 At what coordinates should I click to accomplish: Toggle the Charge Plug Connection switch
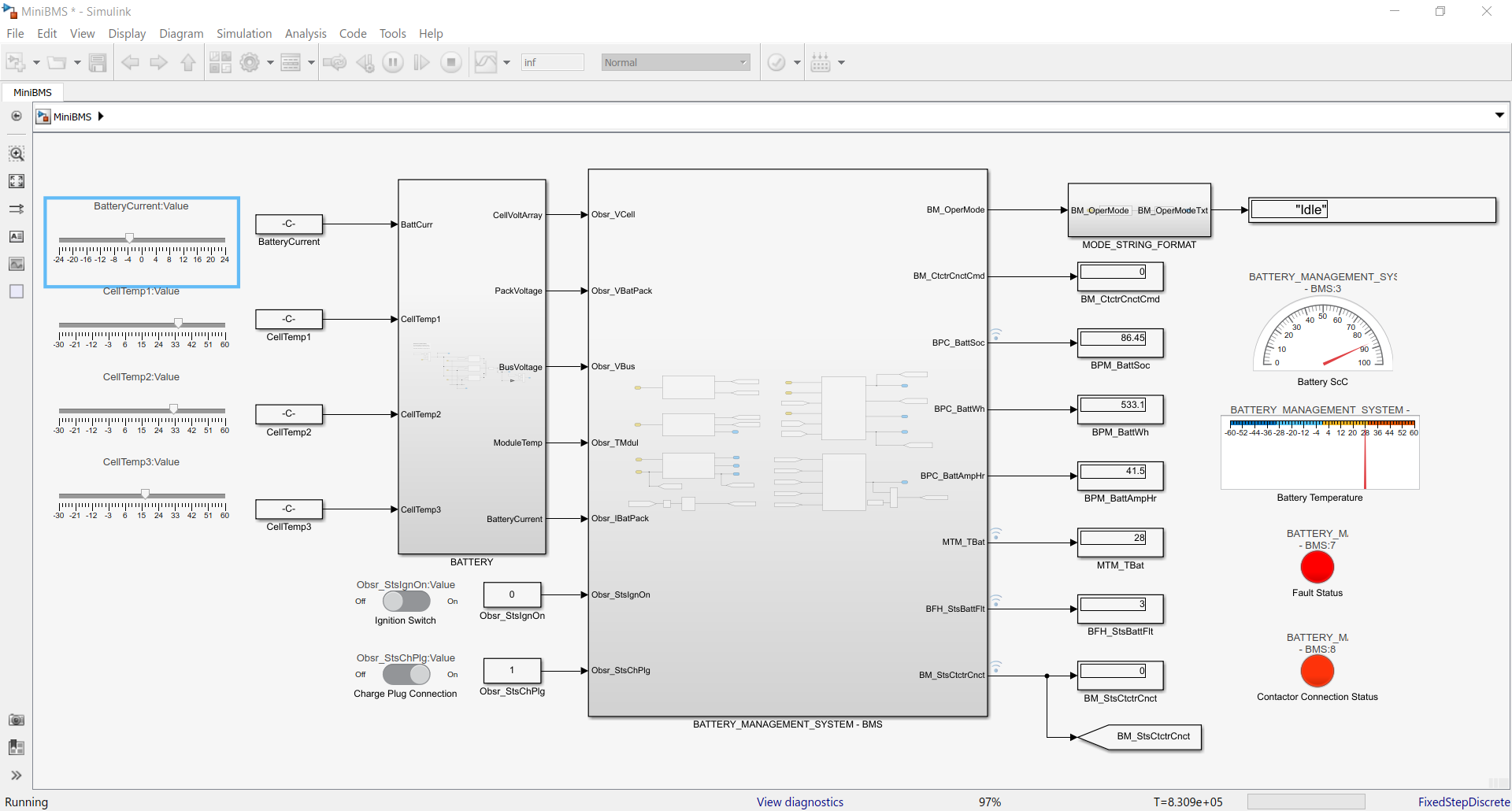click(x=406, y=674)
